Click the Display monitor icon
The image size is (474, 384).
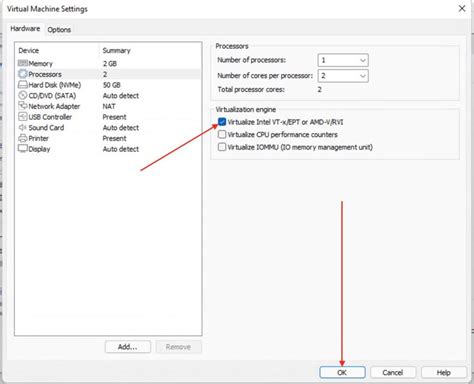coord(23,148)
